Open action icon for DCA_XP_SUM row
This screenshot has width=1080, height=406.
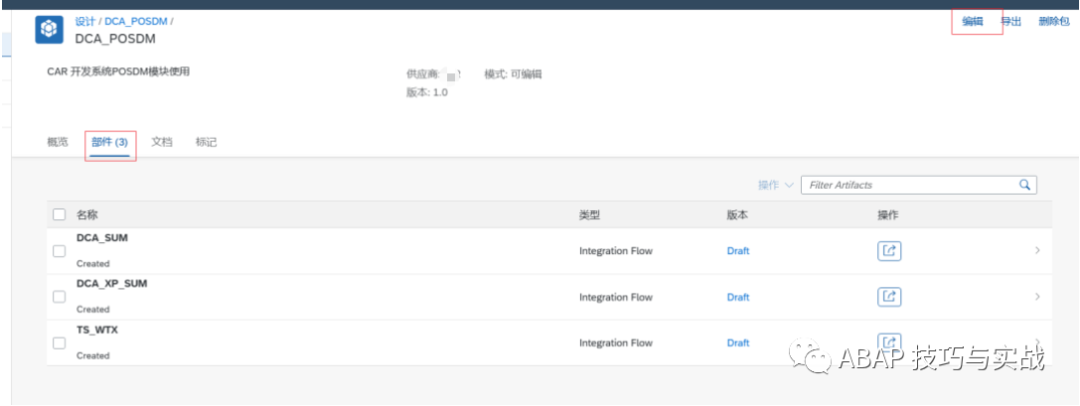pos(889,297)
